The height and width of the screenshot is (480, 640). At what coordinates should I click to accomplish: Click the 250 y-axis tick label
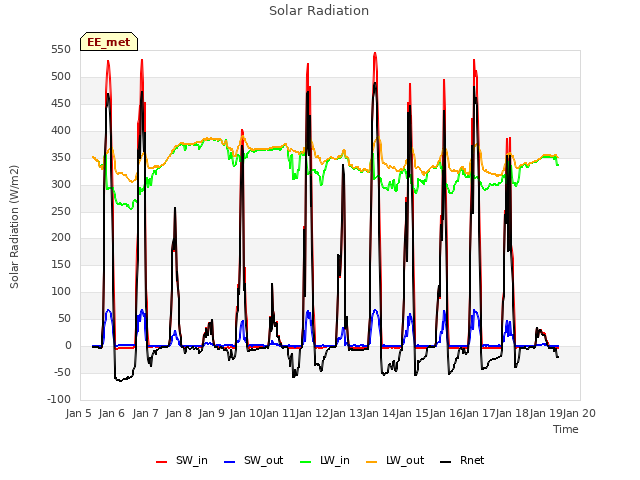[x=61, y=211]
